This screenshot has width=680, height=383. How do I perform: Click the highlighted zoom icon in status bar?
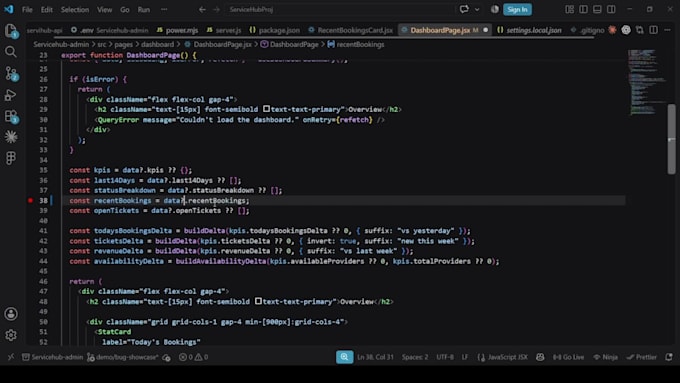pyautogui.click(x=344, y=357)
